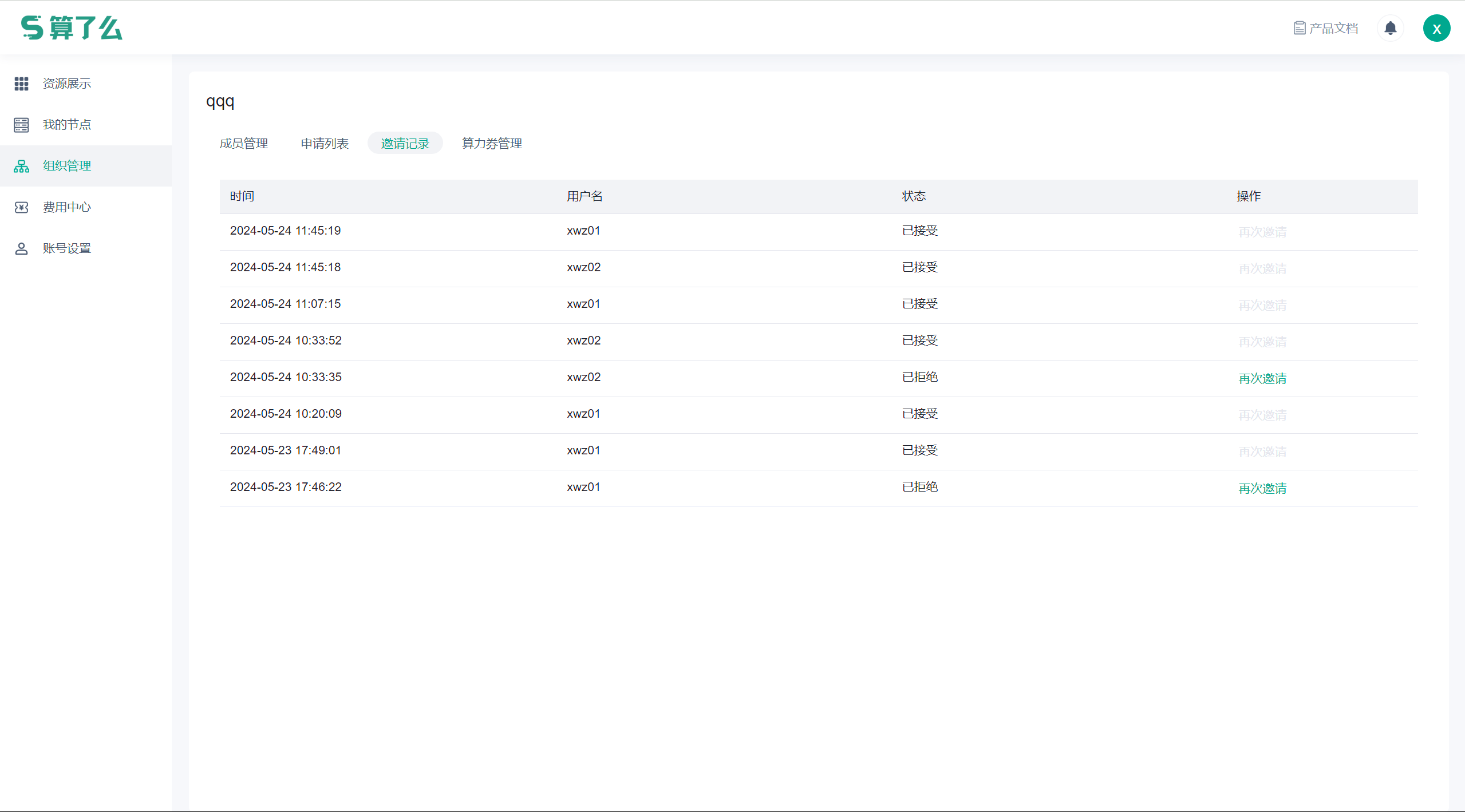This screenshot has width=1465, height=812.
Task: Click the 资源展示 grid icon in sidebar
Action: click(x=21, y=84)
